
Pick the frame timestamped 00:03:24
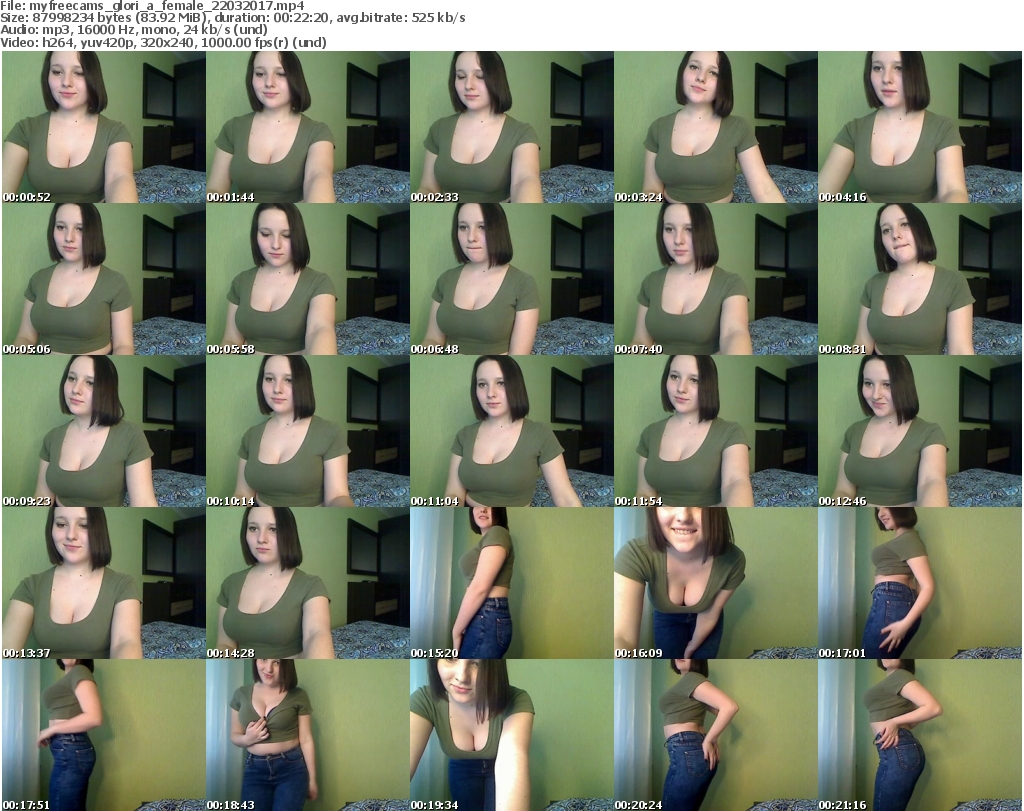click(716, 127)
